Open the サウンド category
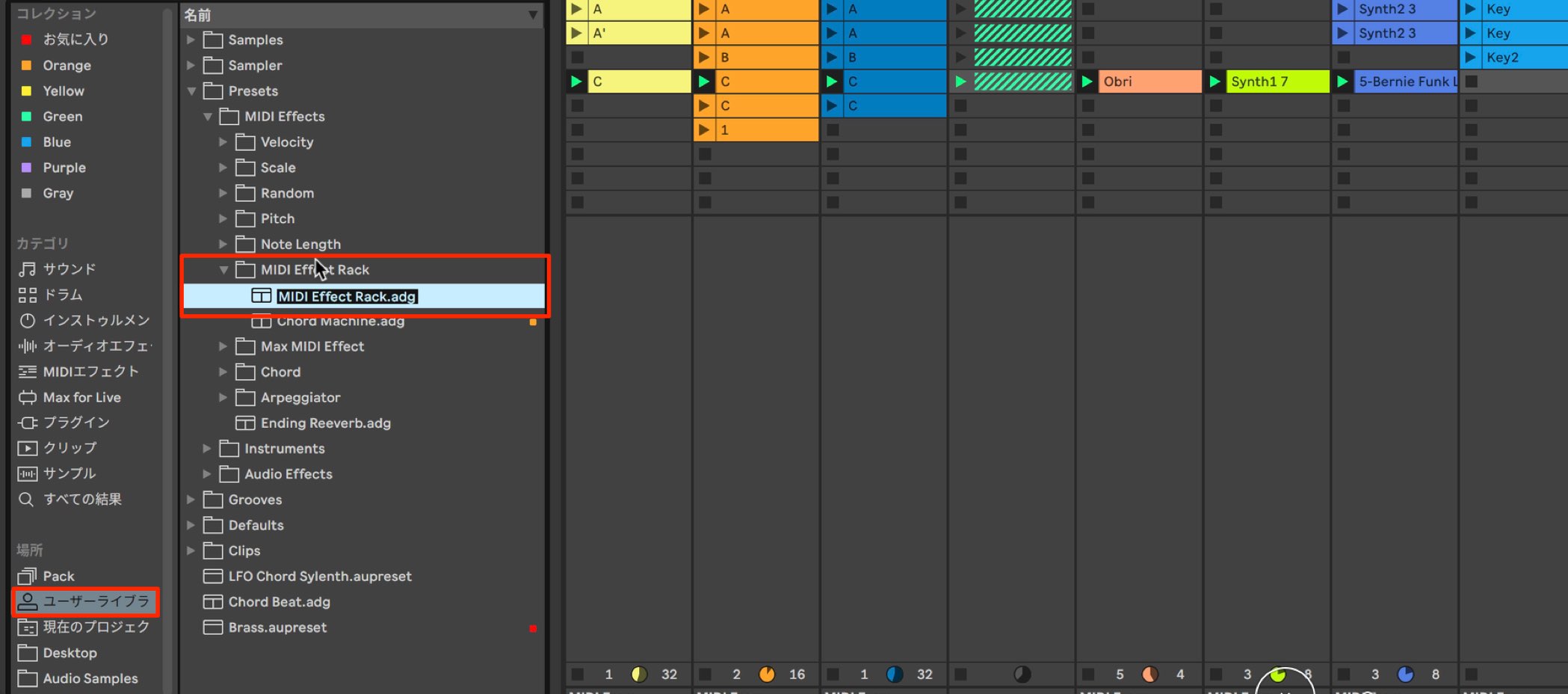 pos(70,269)
